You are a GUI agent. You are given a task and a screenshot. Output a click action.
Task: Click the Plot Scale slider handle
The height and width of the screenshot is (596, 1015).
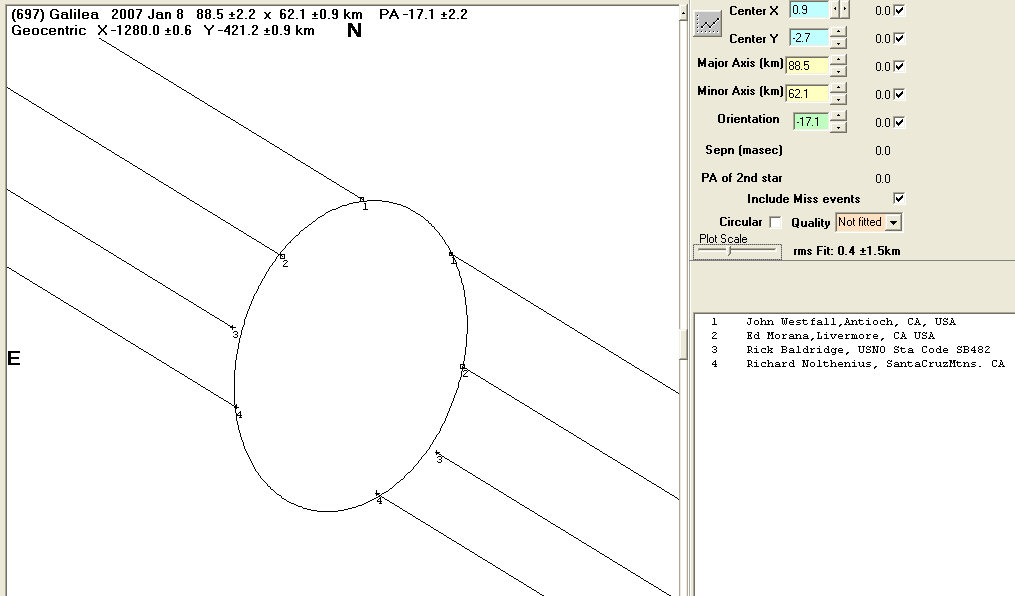(730, 250)
